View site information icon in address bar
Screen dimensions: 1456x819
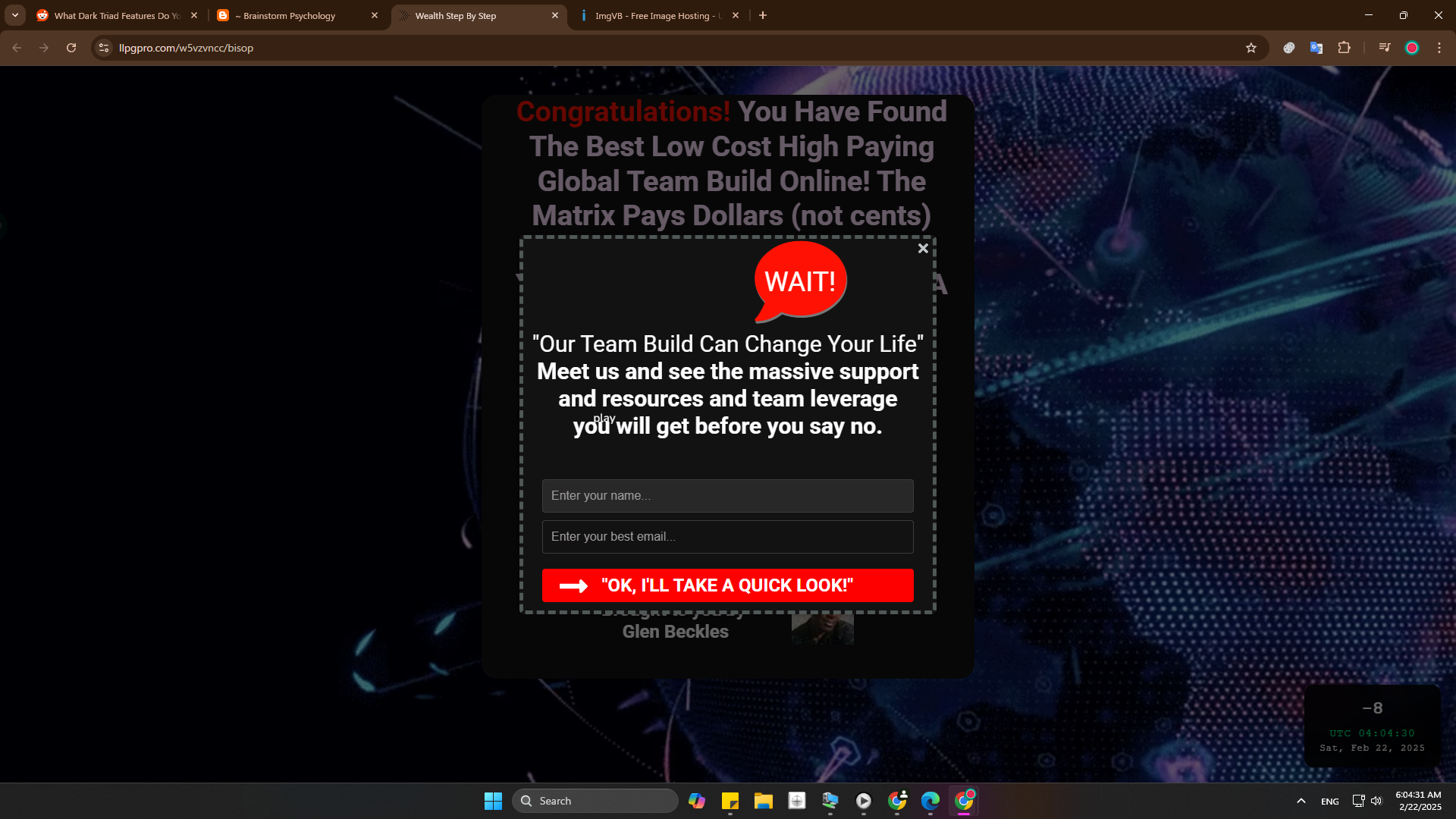tap(105, 48)
